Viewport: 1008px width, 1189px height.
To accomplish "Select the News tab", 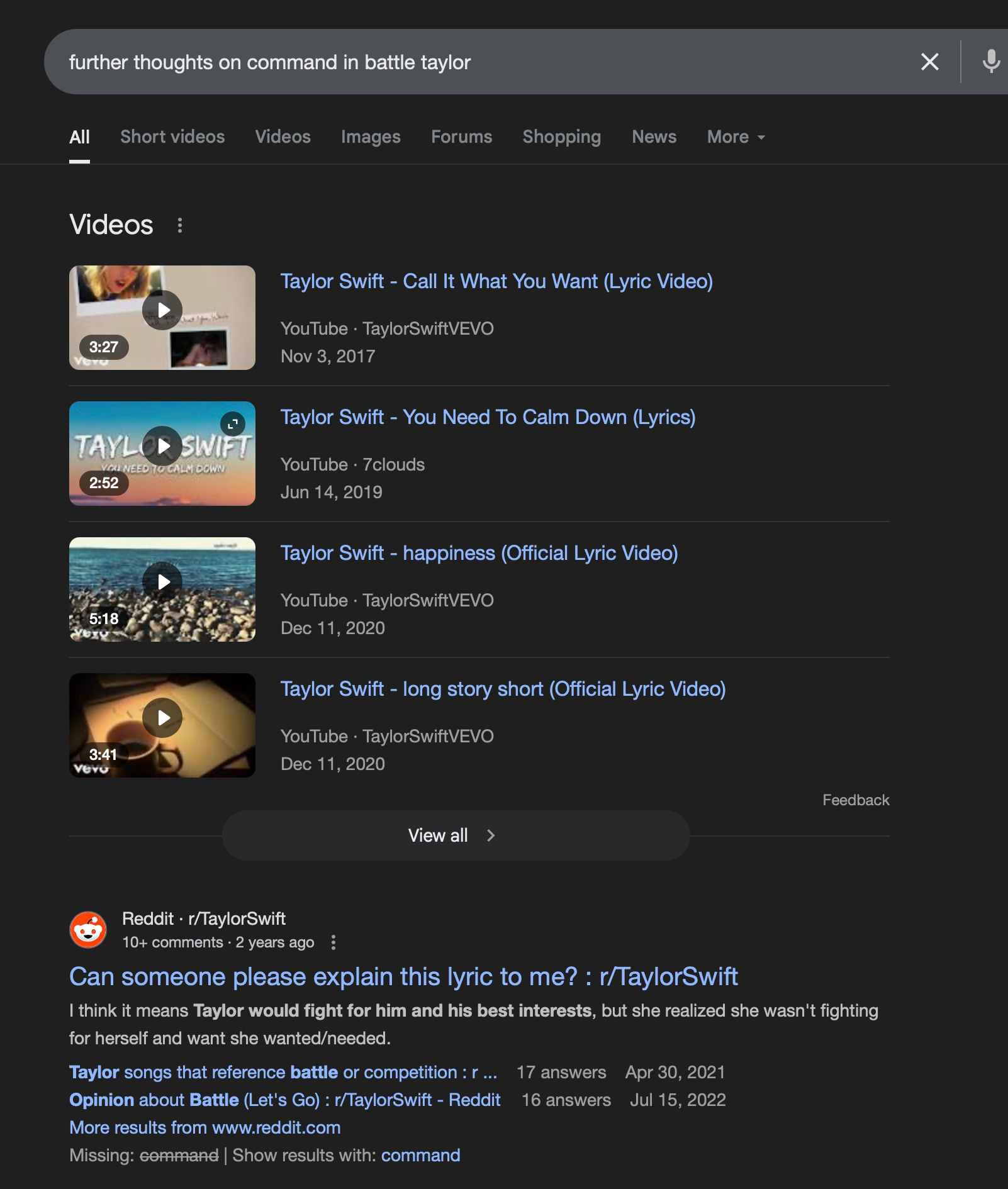I will 654,137.
